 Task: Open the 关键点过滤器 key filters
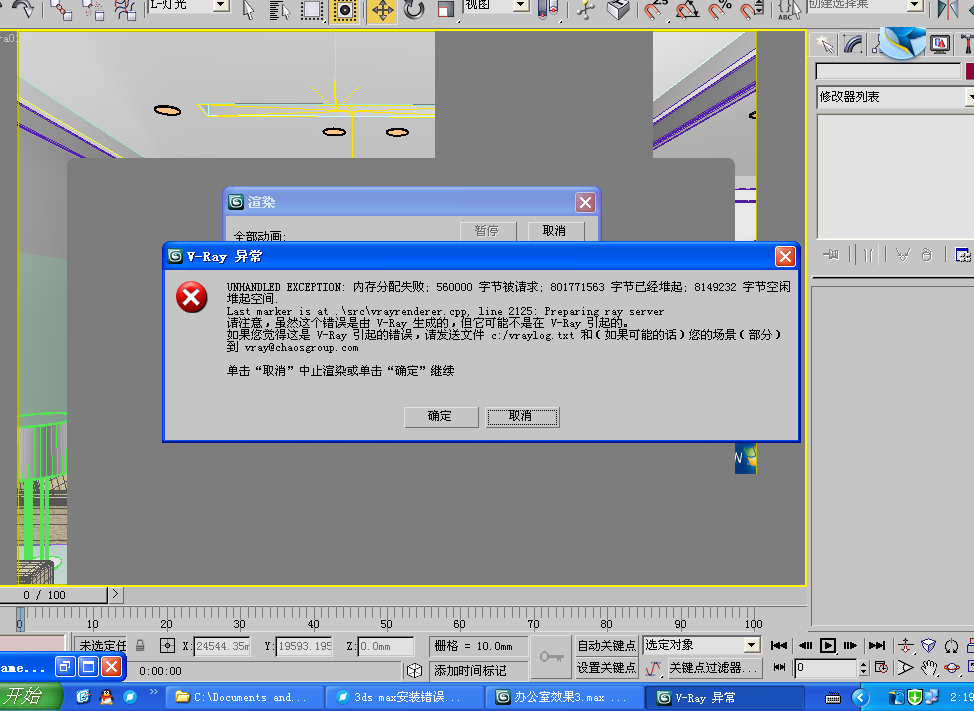[713, 668]
